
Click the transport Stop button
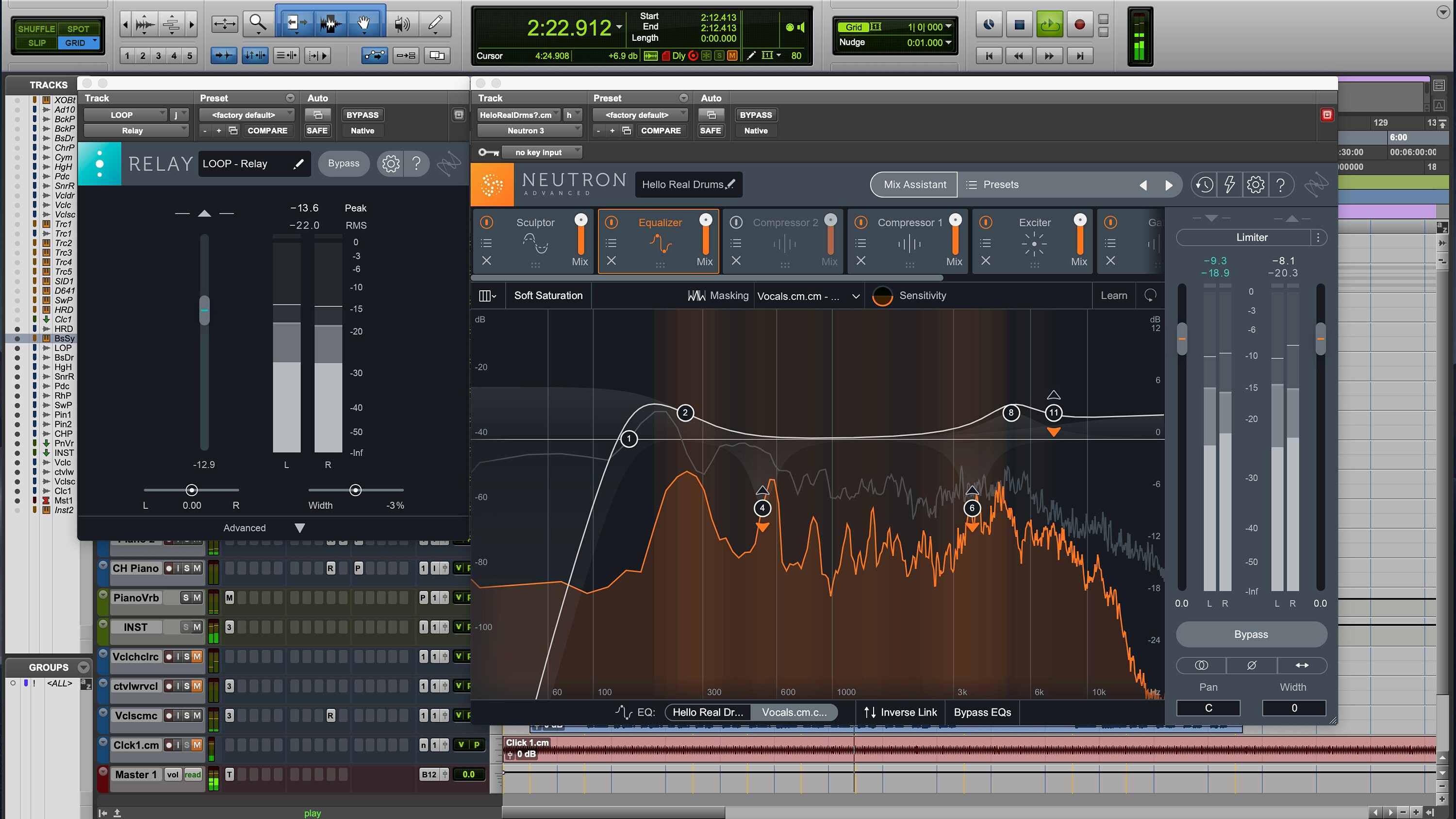coord(1019,24)
